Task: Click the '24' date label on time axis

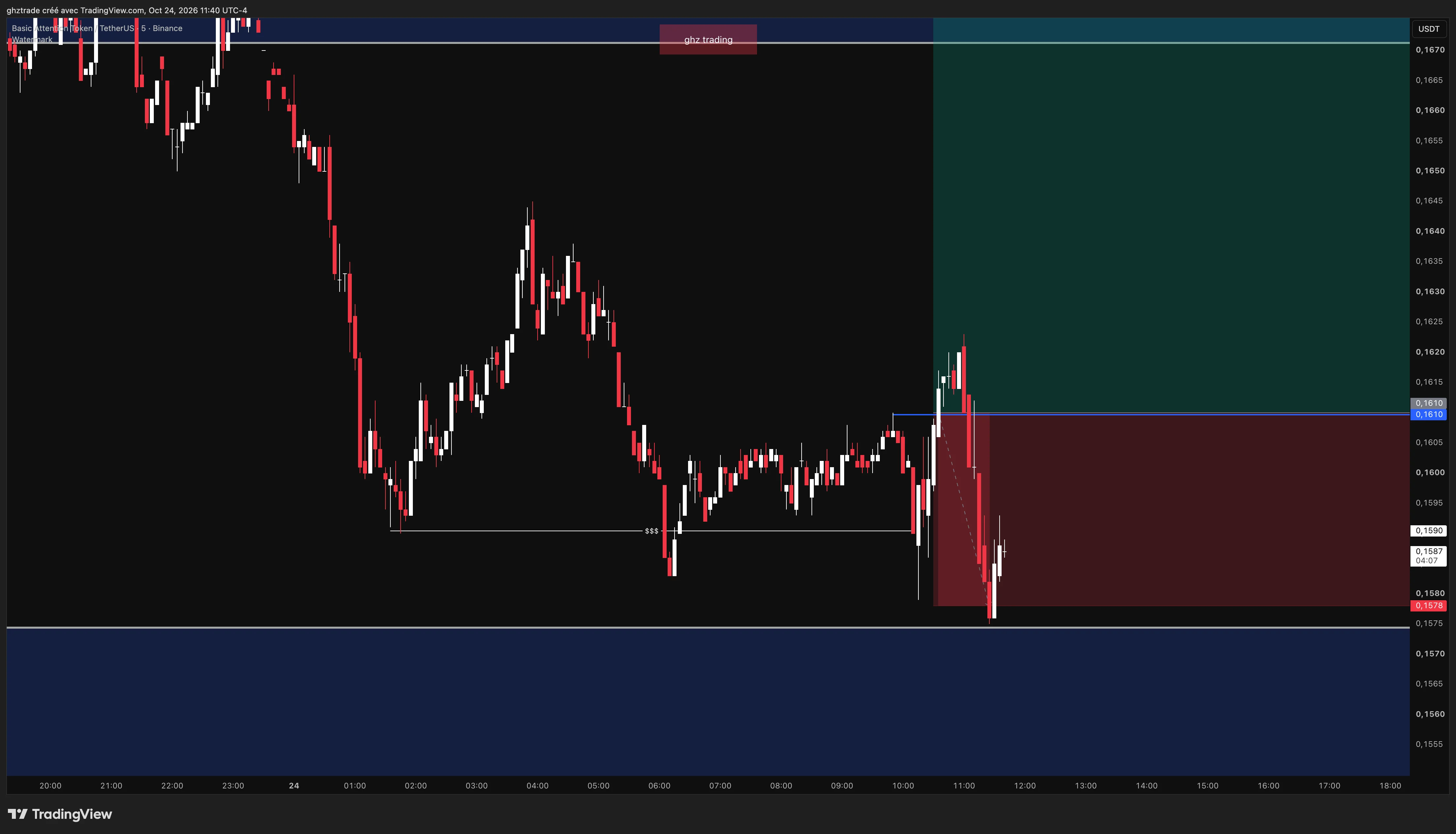Action: tap(294, 786)
